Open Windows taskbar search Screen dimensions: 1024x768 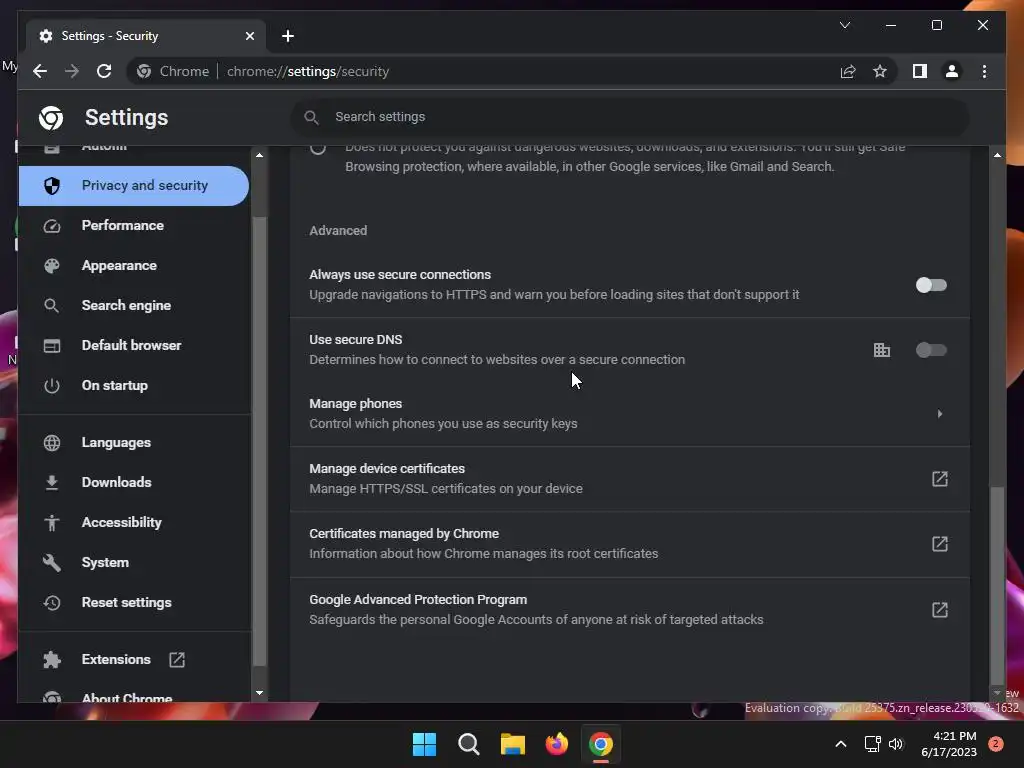(469, 744)
